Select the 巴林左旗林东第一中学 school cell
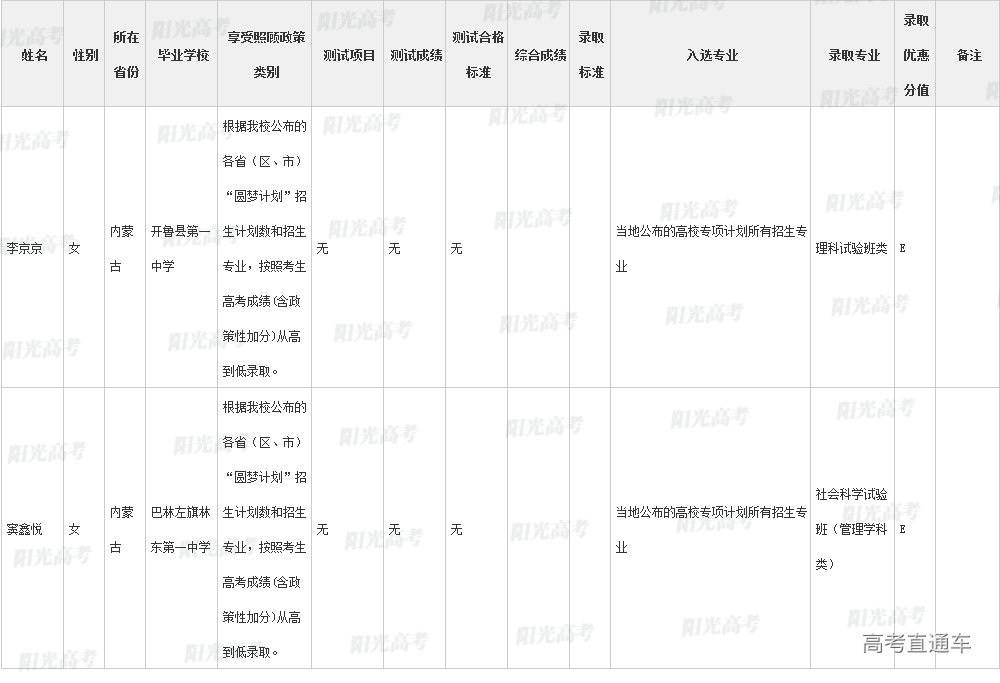The image size is (1000, 683). click(x=181, y=529)
